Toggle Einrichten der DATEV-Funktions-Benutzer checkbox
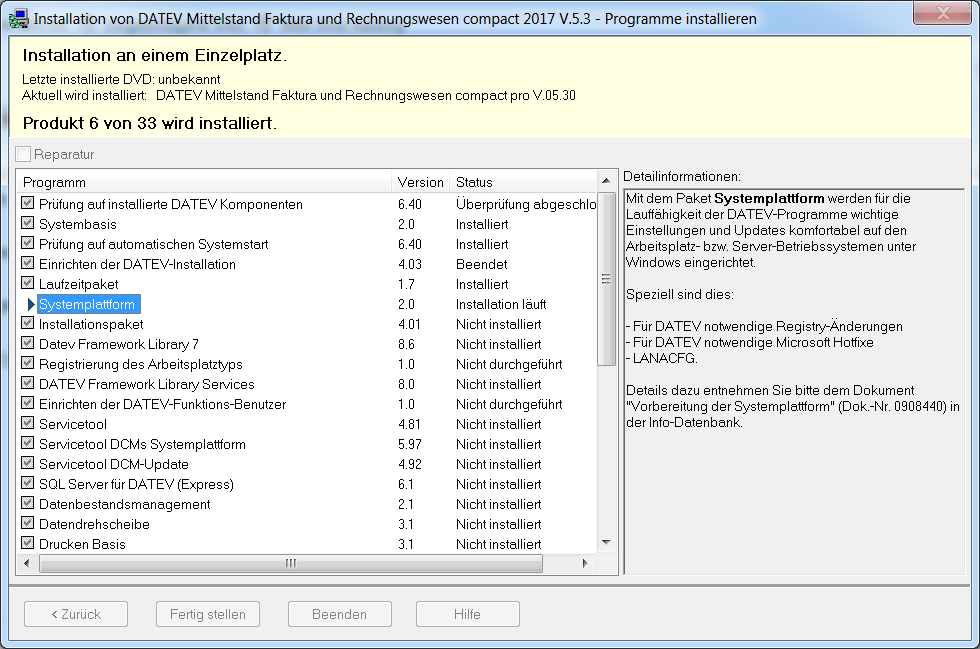Viewport: 980px width, 649px height. [28, 403]
